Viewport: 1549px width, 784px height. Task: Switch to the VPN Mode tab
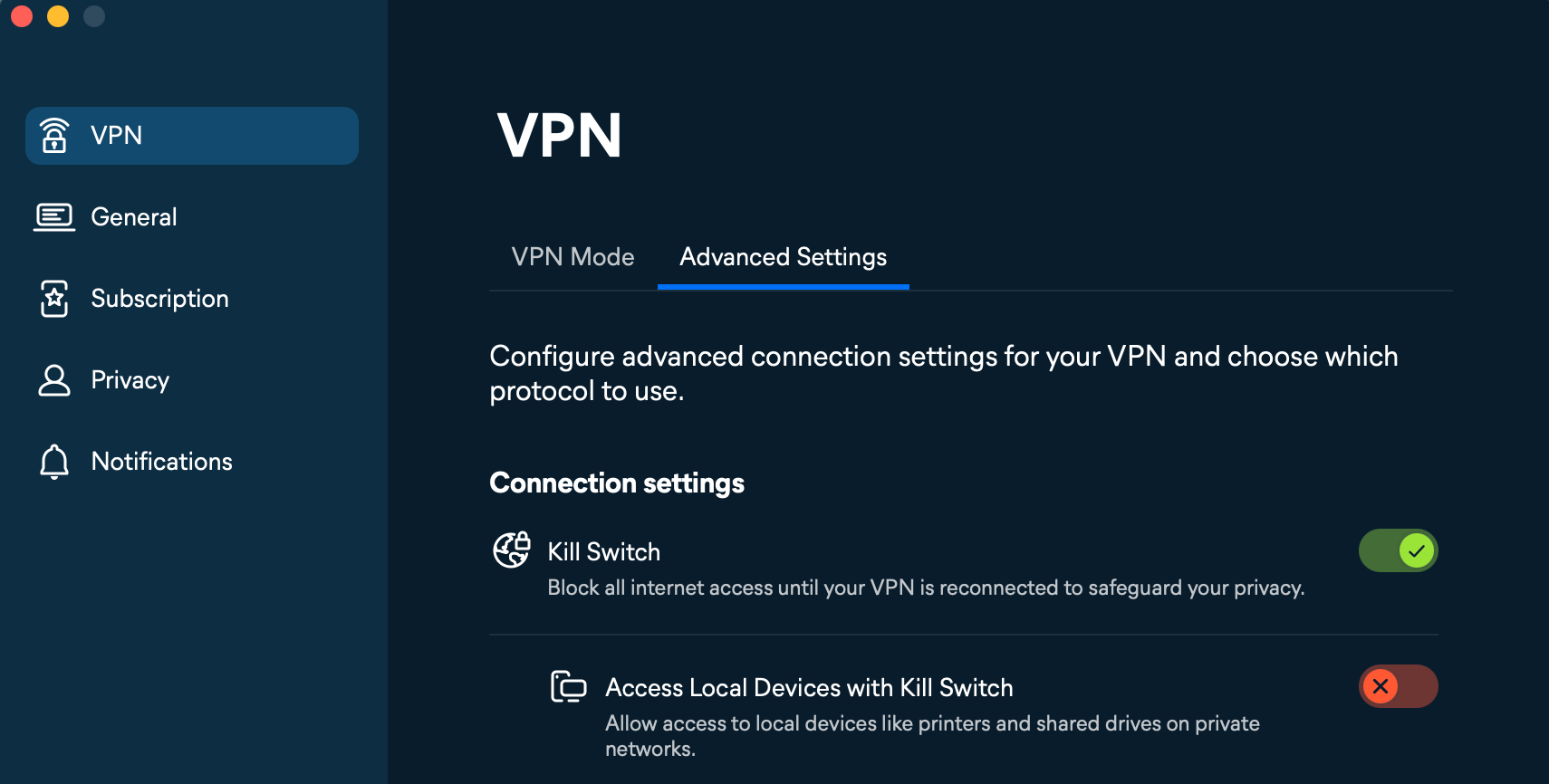coord(573,257)
